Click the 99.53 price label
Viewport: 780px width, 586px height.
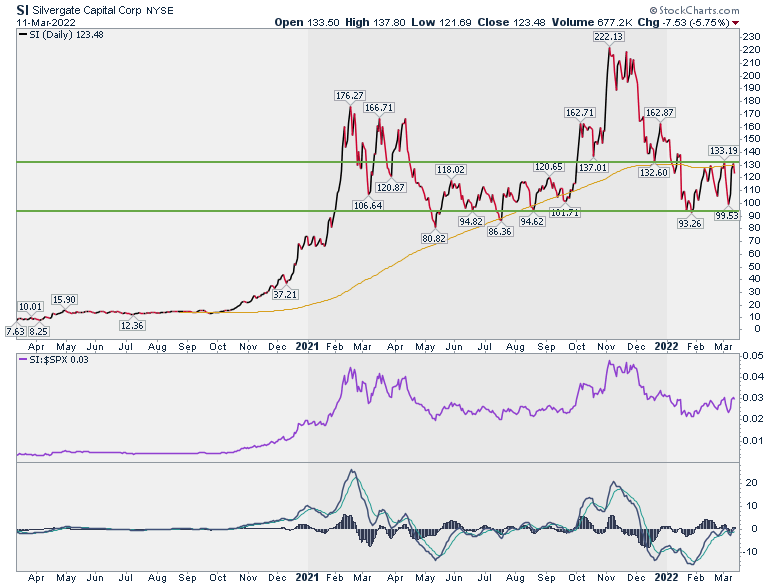pos(727,215)
